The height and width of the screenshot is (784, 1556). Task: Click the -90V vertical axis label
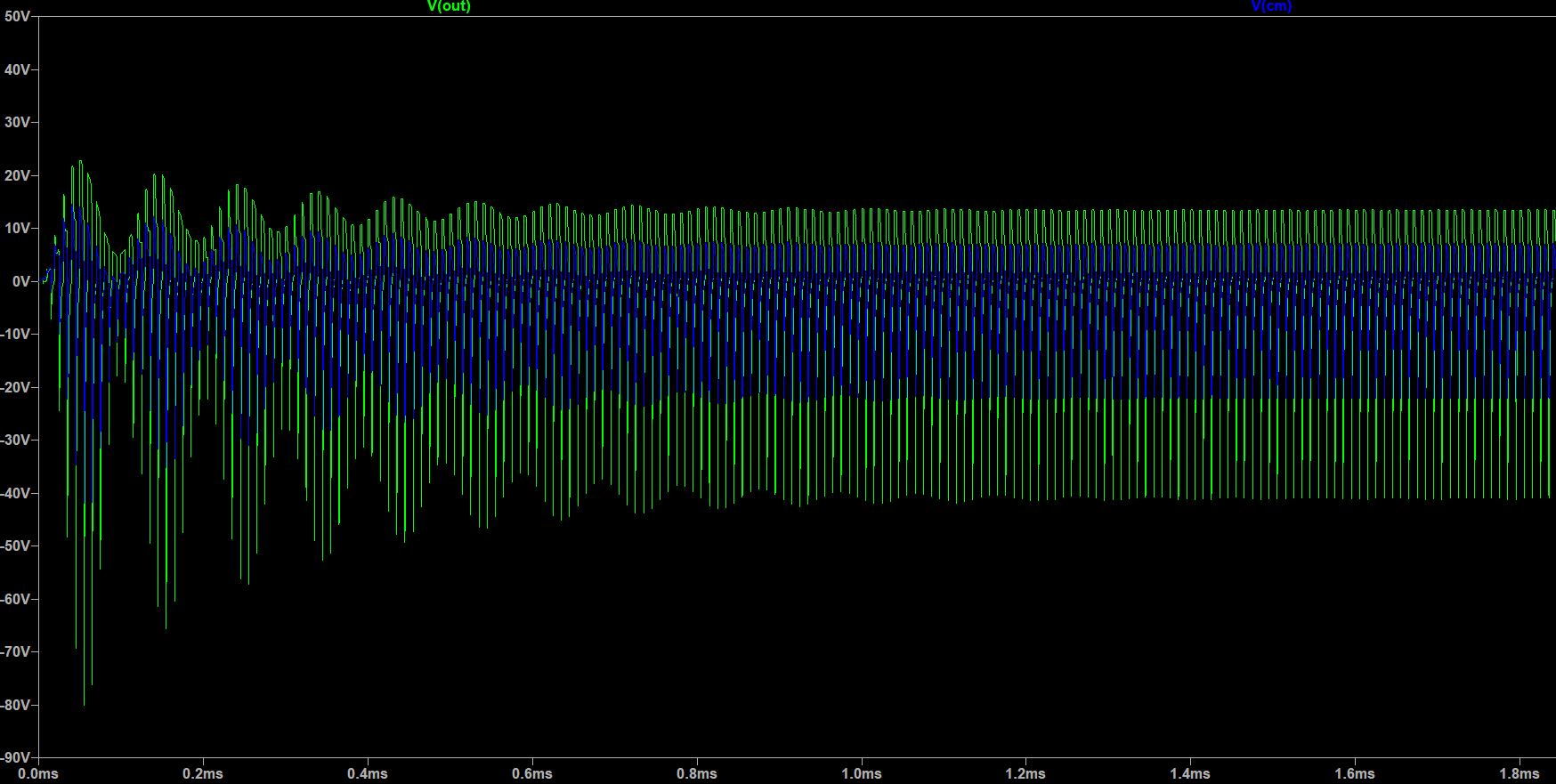pos(15,757)
